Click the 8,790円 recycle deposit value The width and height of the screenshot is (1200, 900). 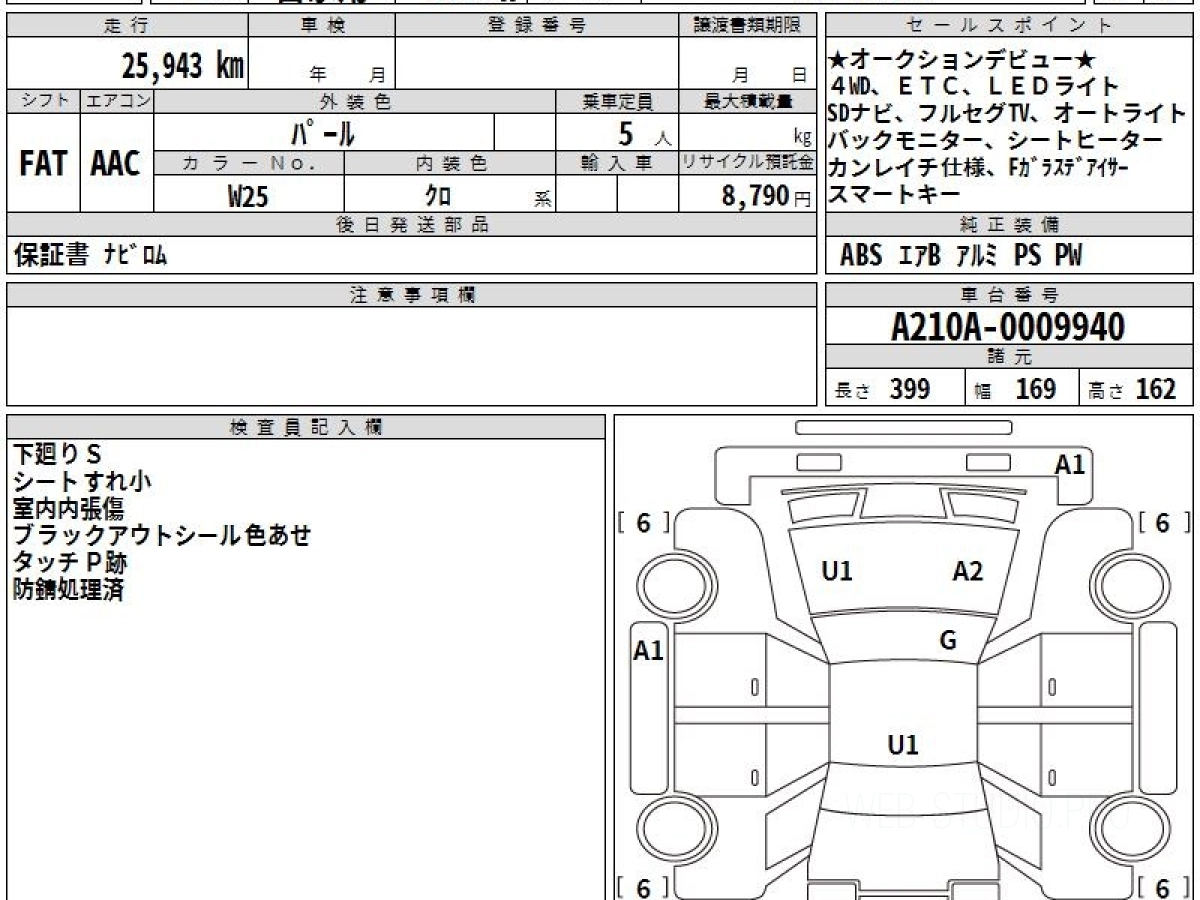click(764, 196)
